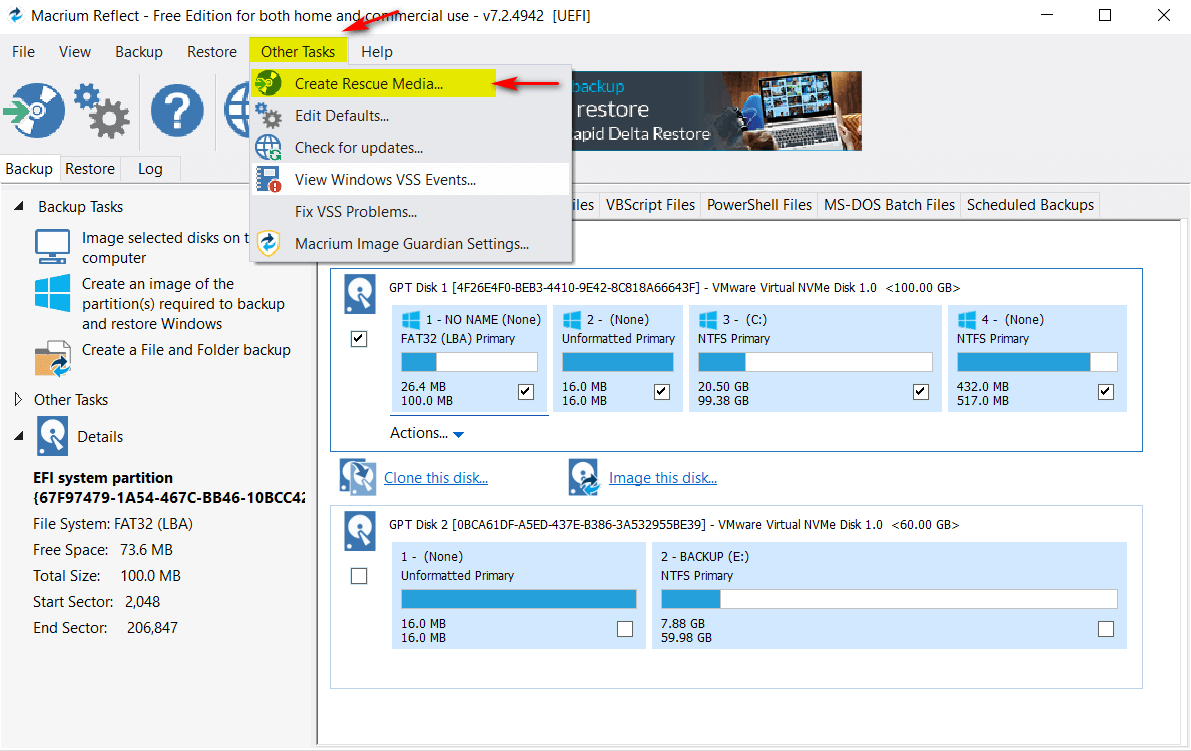Open the View menu
The width and height of the screenshot is (1191, 751).
(75, 52)
